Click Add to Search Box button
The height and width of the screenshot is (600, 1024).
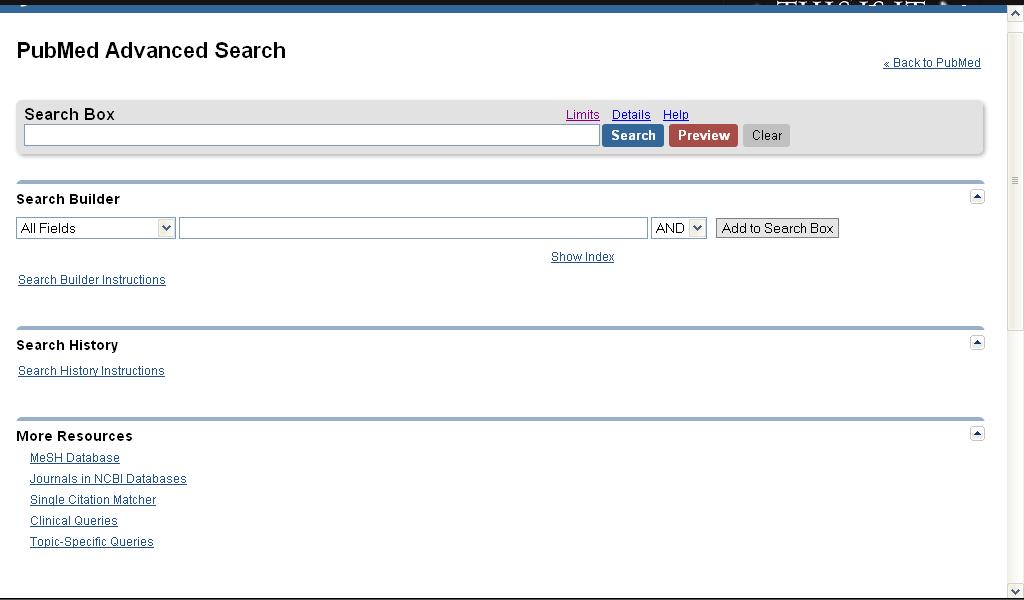tap(777, 228)
